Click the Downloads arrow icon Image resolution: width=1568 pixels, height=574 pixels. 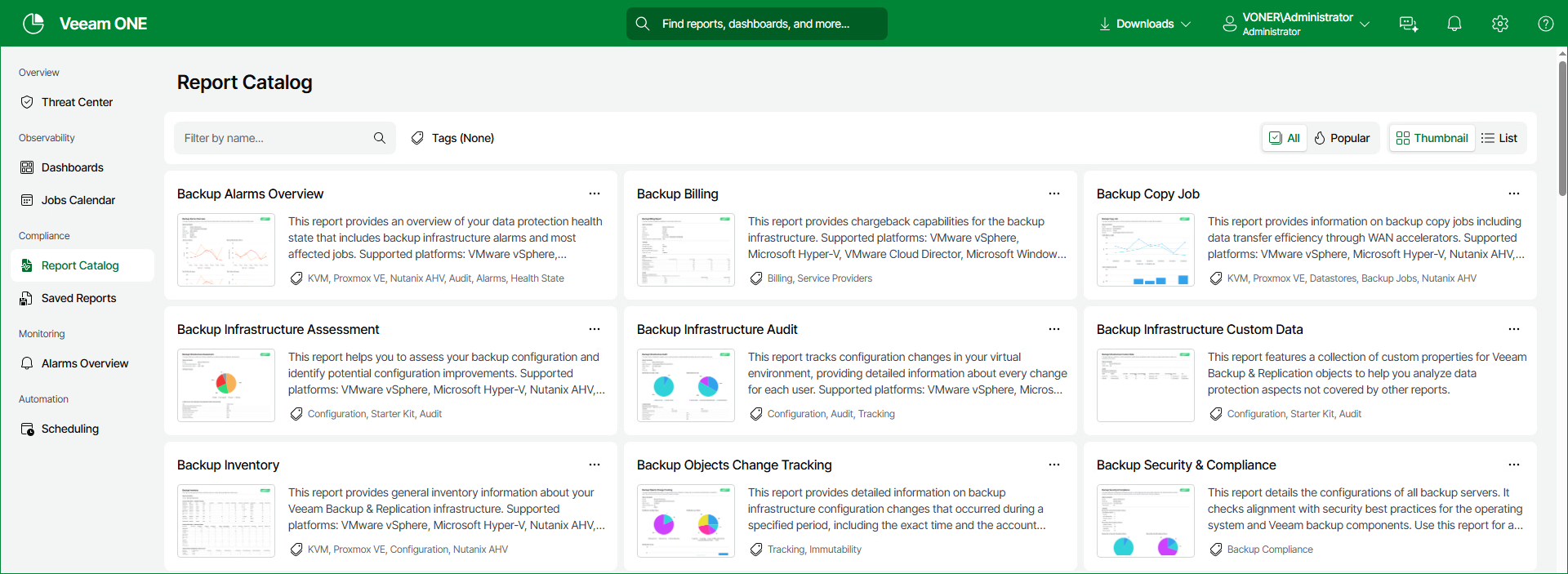point(1105,24)
